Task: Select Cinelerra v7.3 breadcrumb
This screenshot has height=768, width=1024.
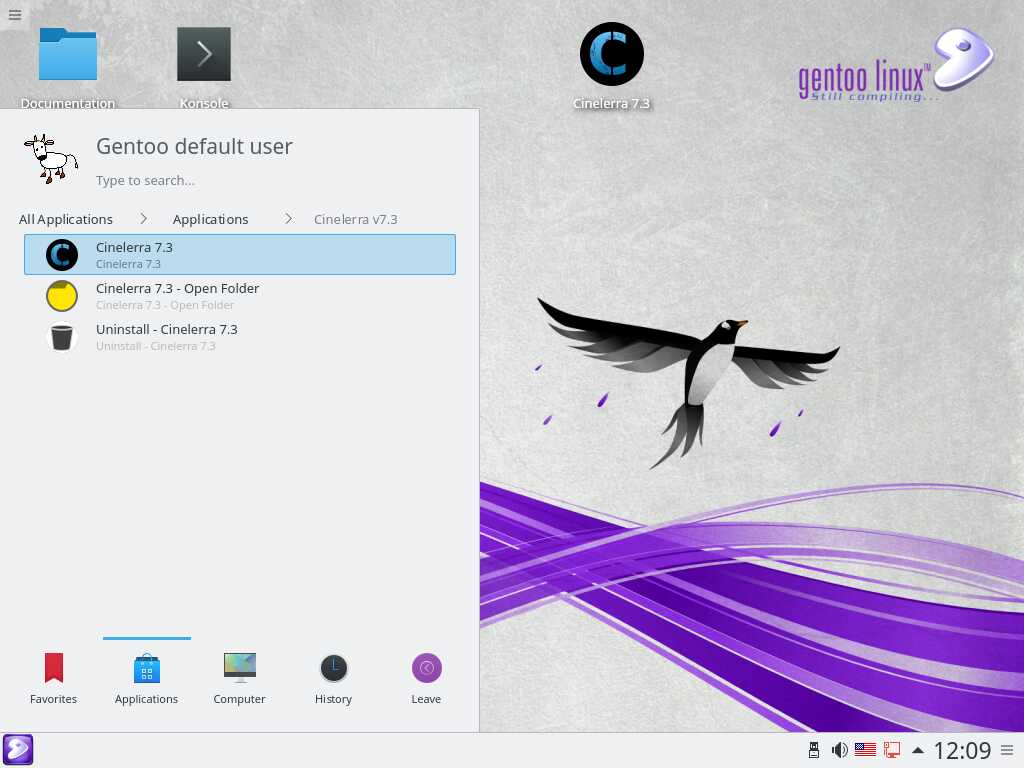Action: pyautogui.click(x=355, y=219)
